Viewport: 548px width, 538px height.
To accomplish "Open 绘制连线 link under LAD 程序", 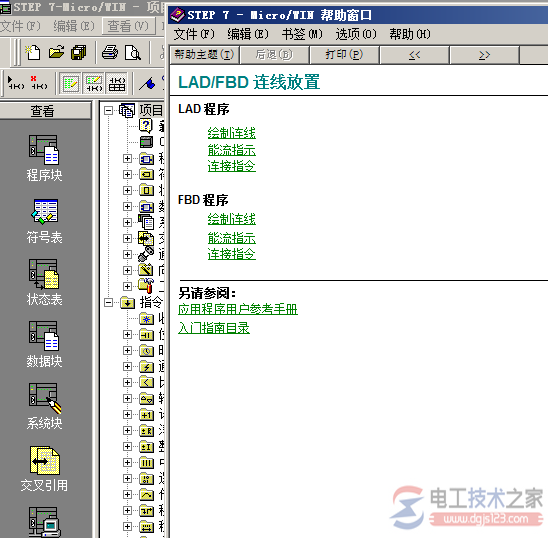I will (232, 133).
